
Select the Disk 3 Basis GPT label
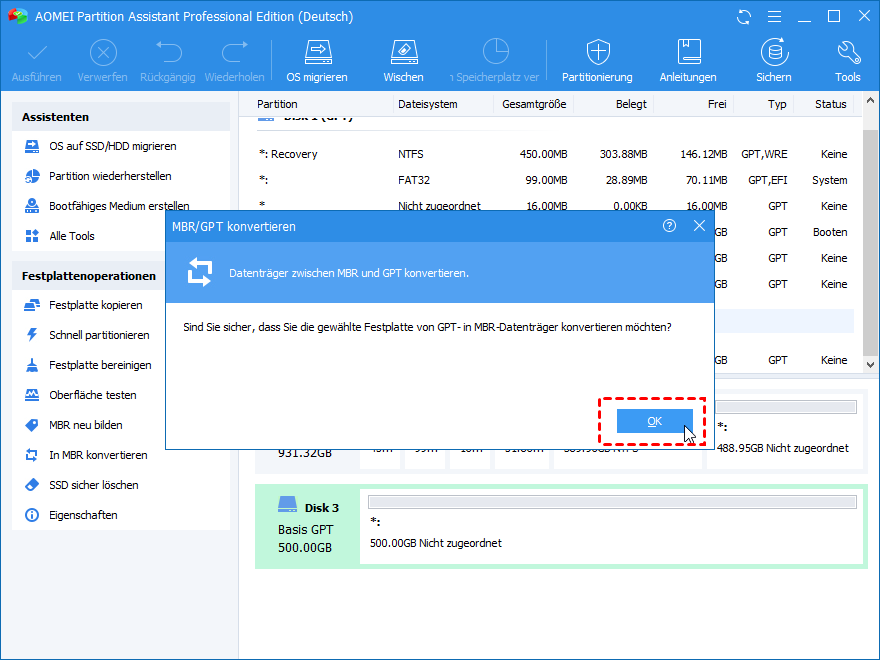click(x=308, y=526)
